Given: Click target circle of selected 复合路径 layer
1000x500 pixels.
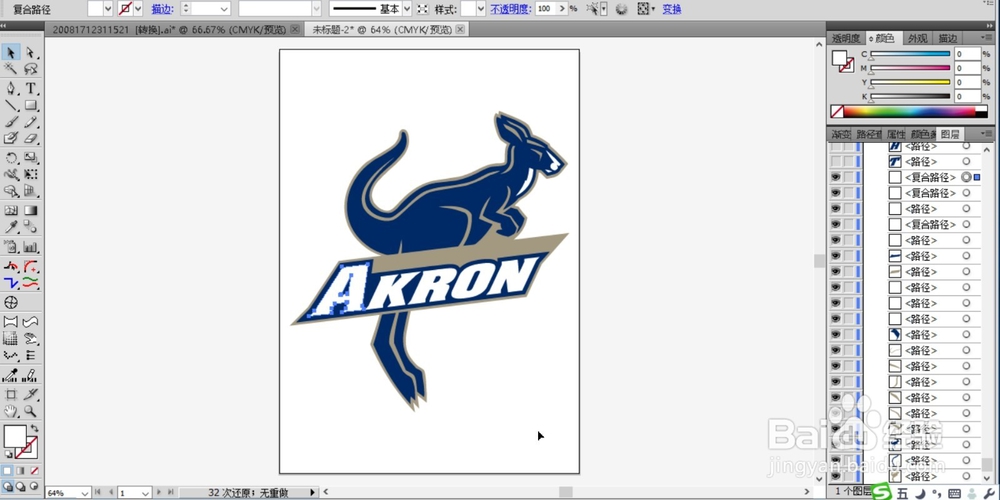Looking at the screenshot, I should (x=966, y=177).
